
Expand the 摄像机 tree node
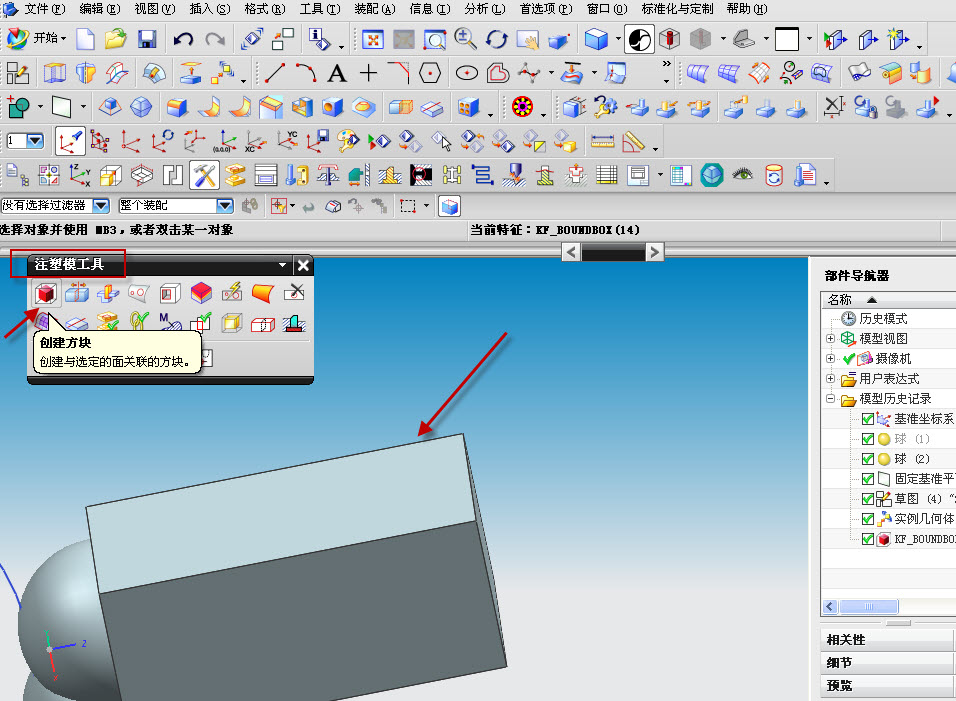[x=830, y=358]
